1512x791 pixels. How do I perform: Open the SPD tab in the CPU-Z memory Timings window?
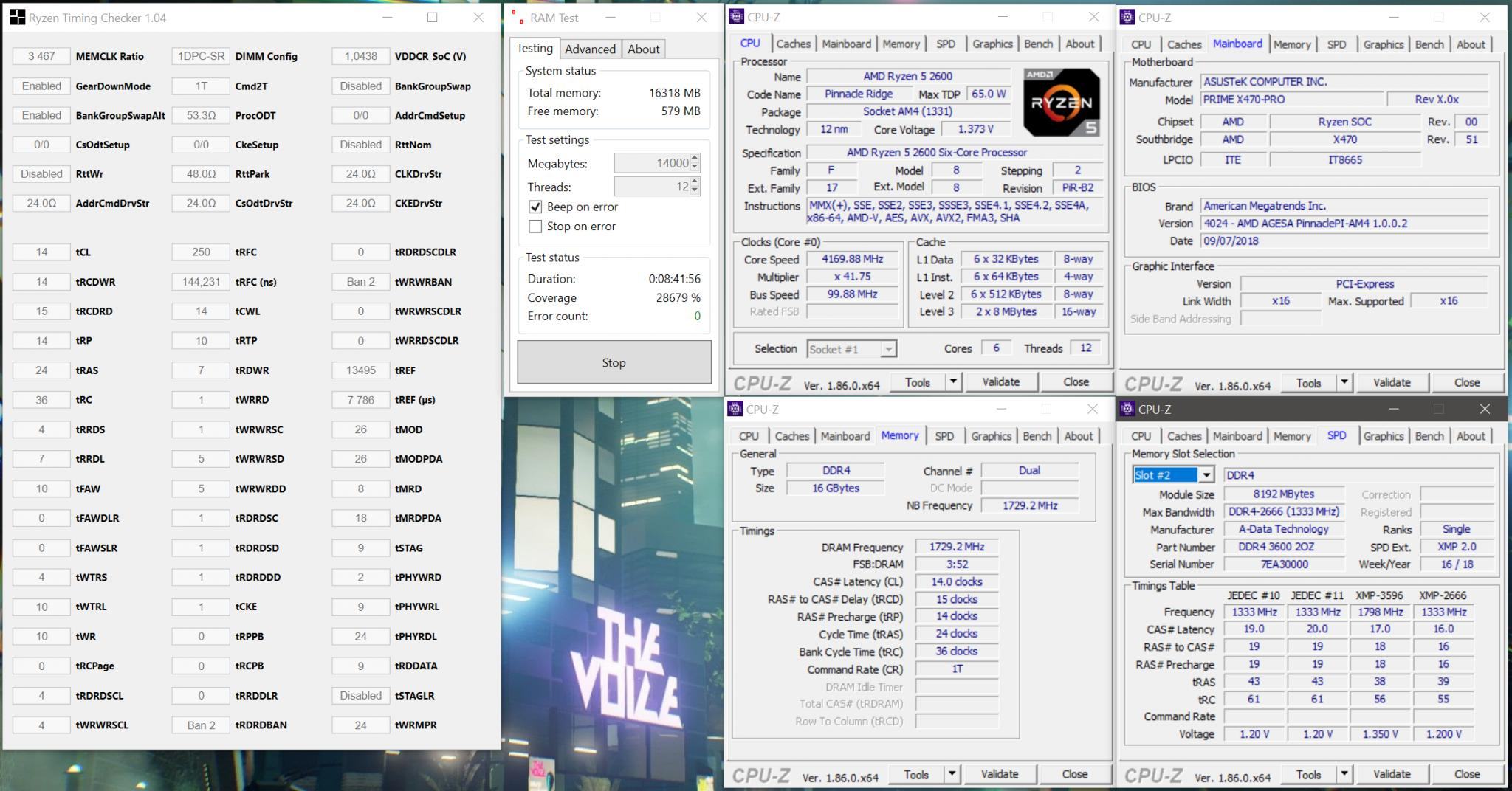944,436
